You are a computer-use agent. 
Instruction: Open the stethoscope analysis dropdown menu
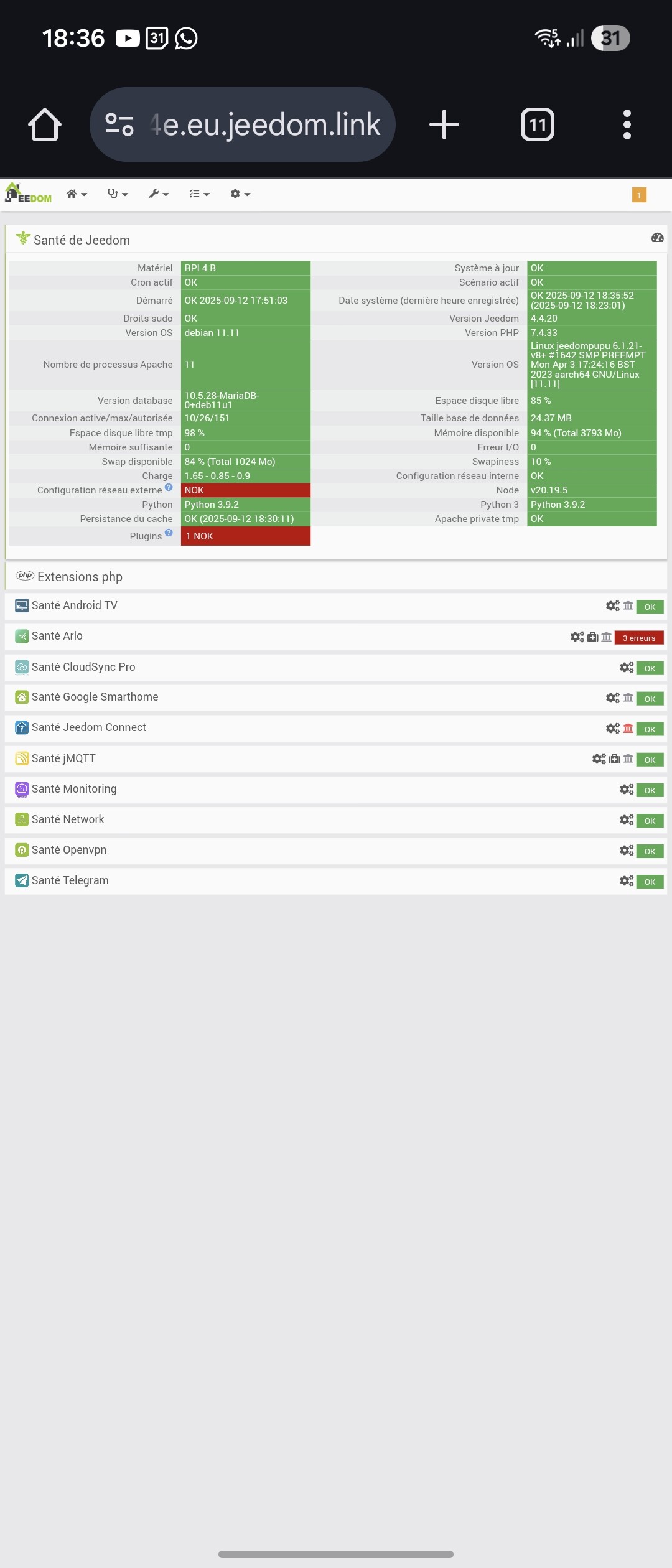click(x=118, y=194)
